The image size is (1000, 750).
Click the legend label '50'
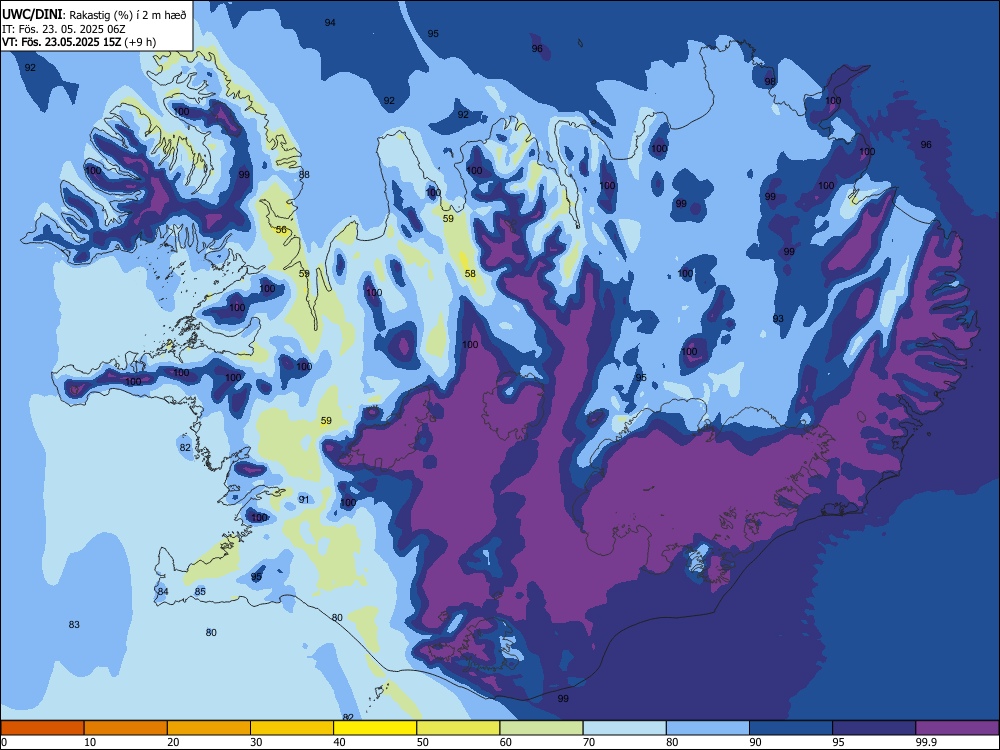(x=423, y=742)
